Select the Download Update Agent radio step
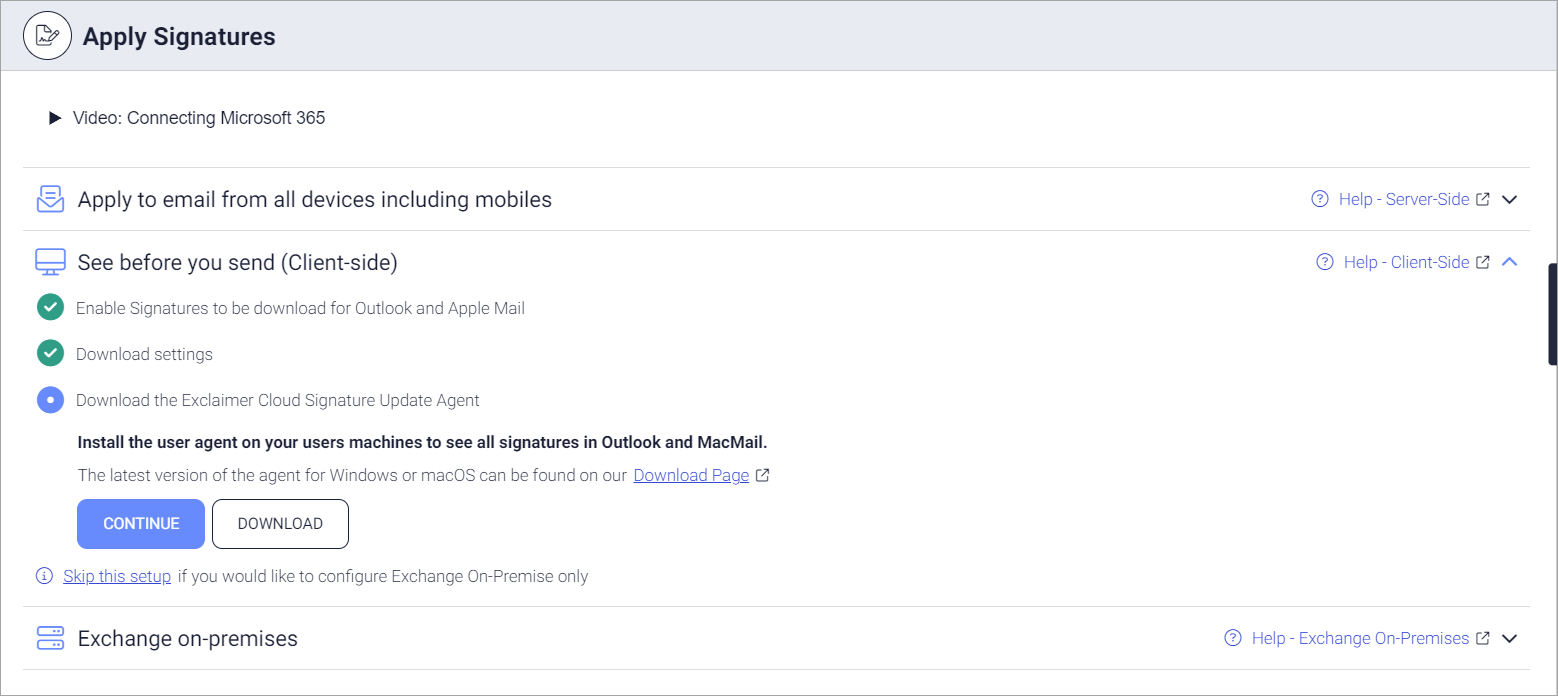Viewport: 1558px width, 696px height. click(x=50, y=400)
